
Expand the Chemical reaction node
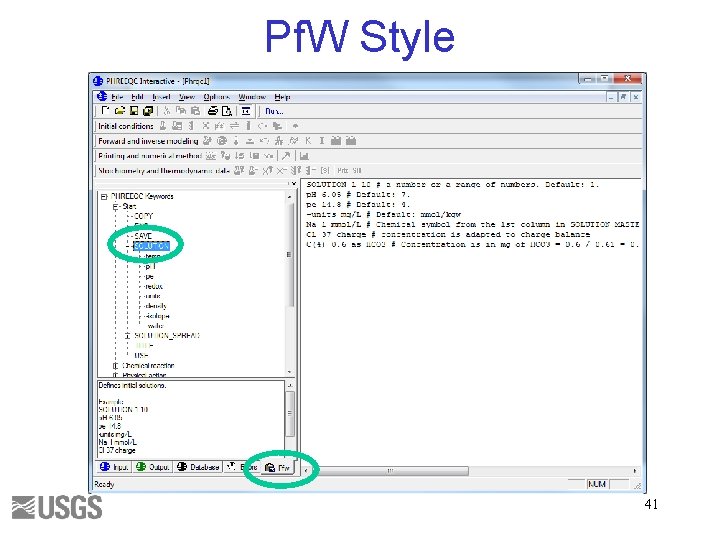[115, 366]
